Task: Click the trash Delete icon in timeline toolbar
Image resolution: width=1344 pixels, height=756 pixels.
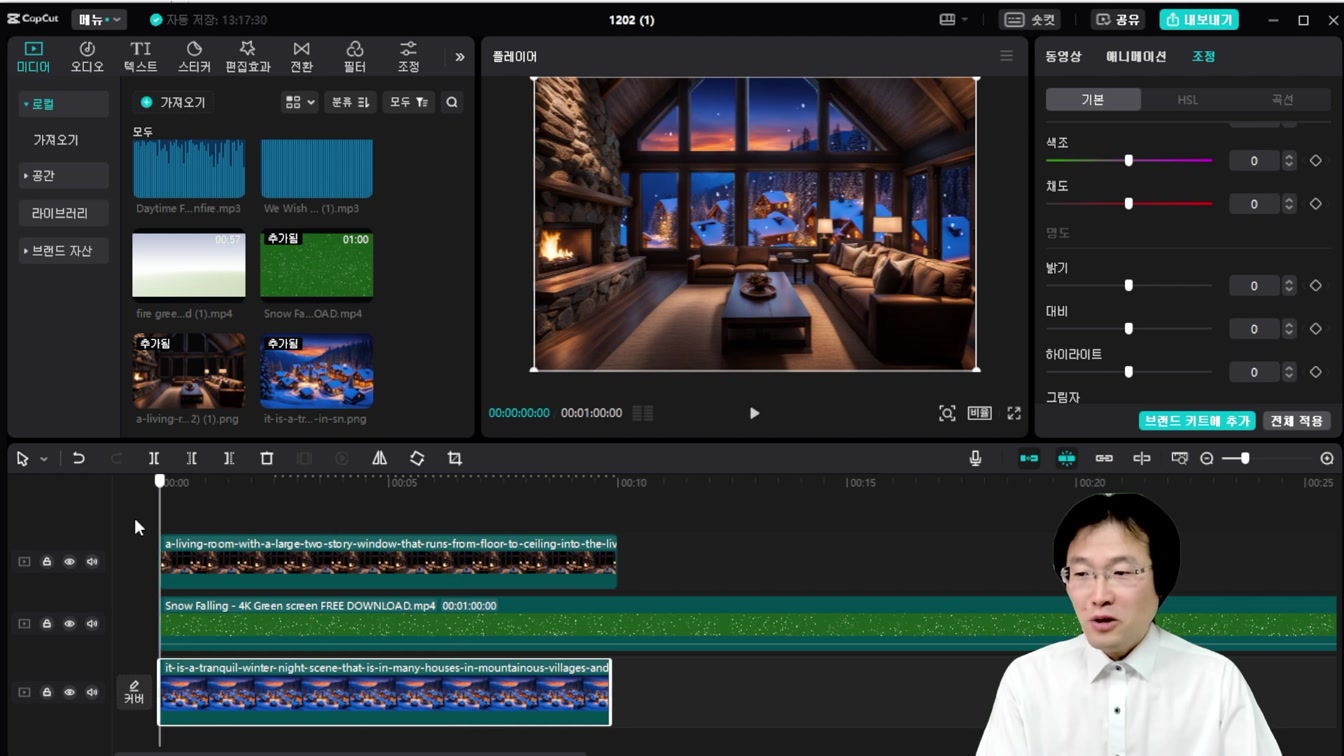Action: (267, 458)
